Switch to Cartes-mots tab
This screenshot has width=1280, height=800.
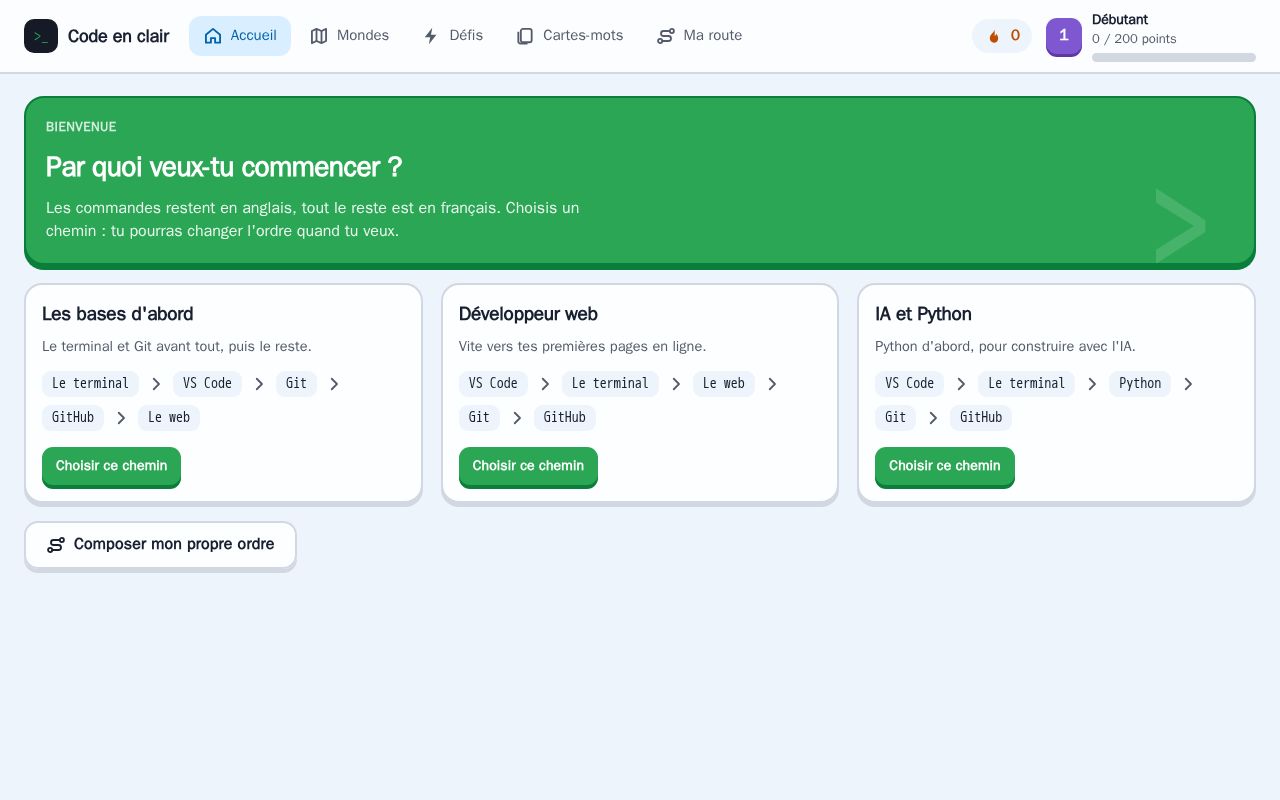point(569,36)
